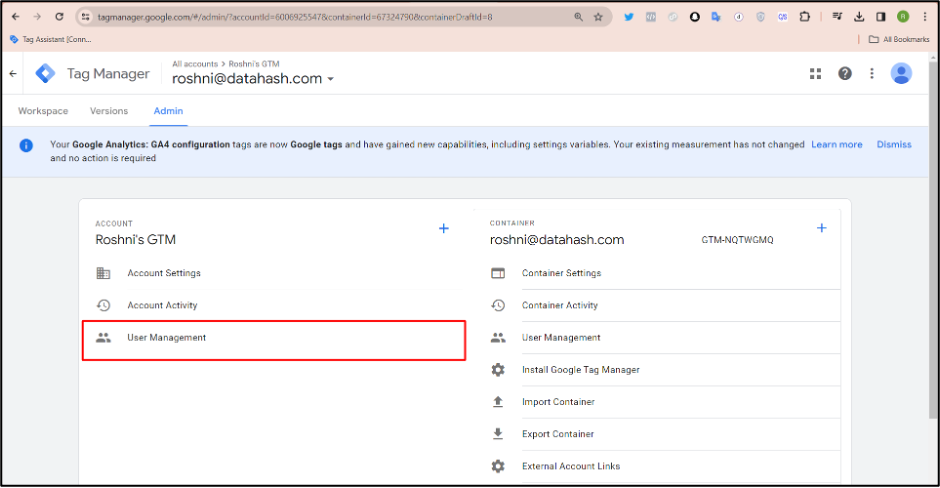This screenshot has height=488, width=940.
Task: Open browser downloads icon
Action: click(x=859, y=17)
